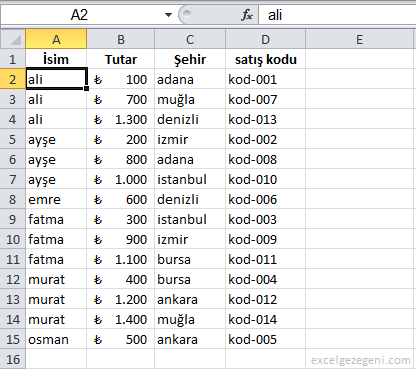Select column A header
The height and width of the screenshot is (369, 416).
click(56, 39)
